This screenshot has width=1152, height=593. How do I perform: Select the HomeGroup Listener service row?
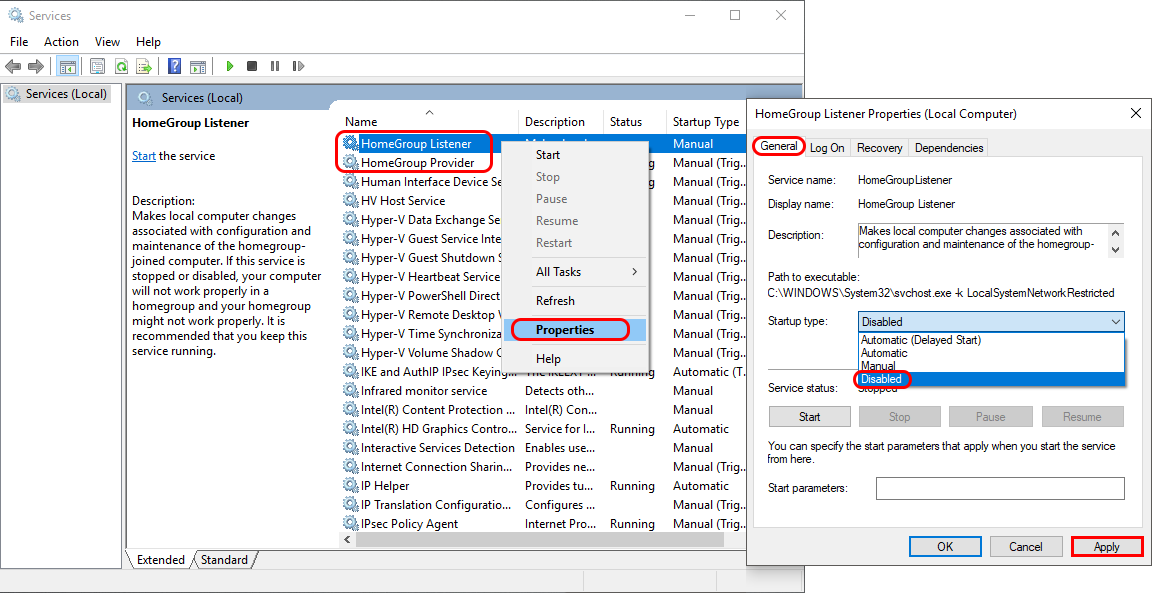coord(544,144)
